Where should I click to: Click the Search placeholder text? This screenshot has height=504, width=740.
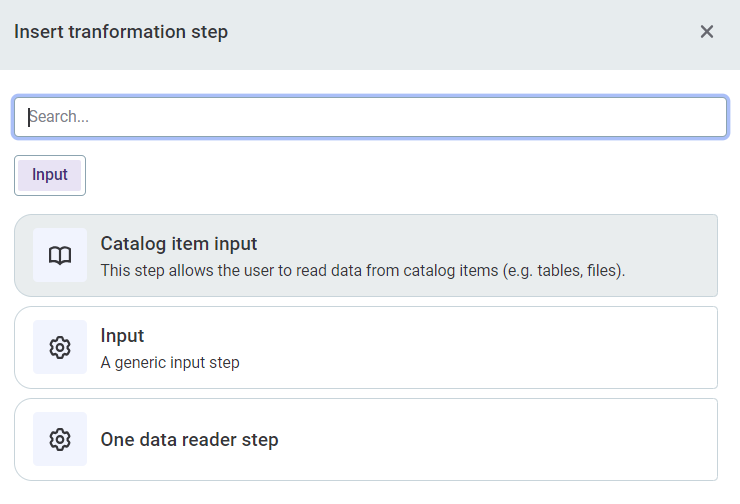[60, 116]
